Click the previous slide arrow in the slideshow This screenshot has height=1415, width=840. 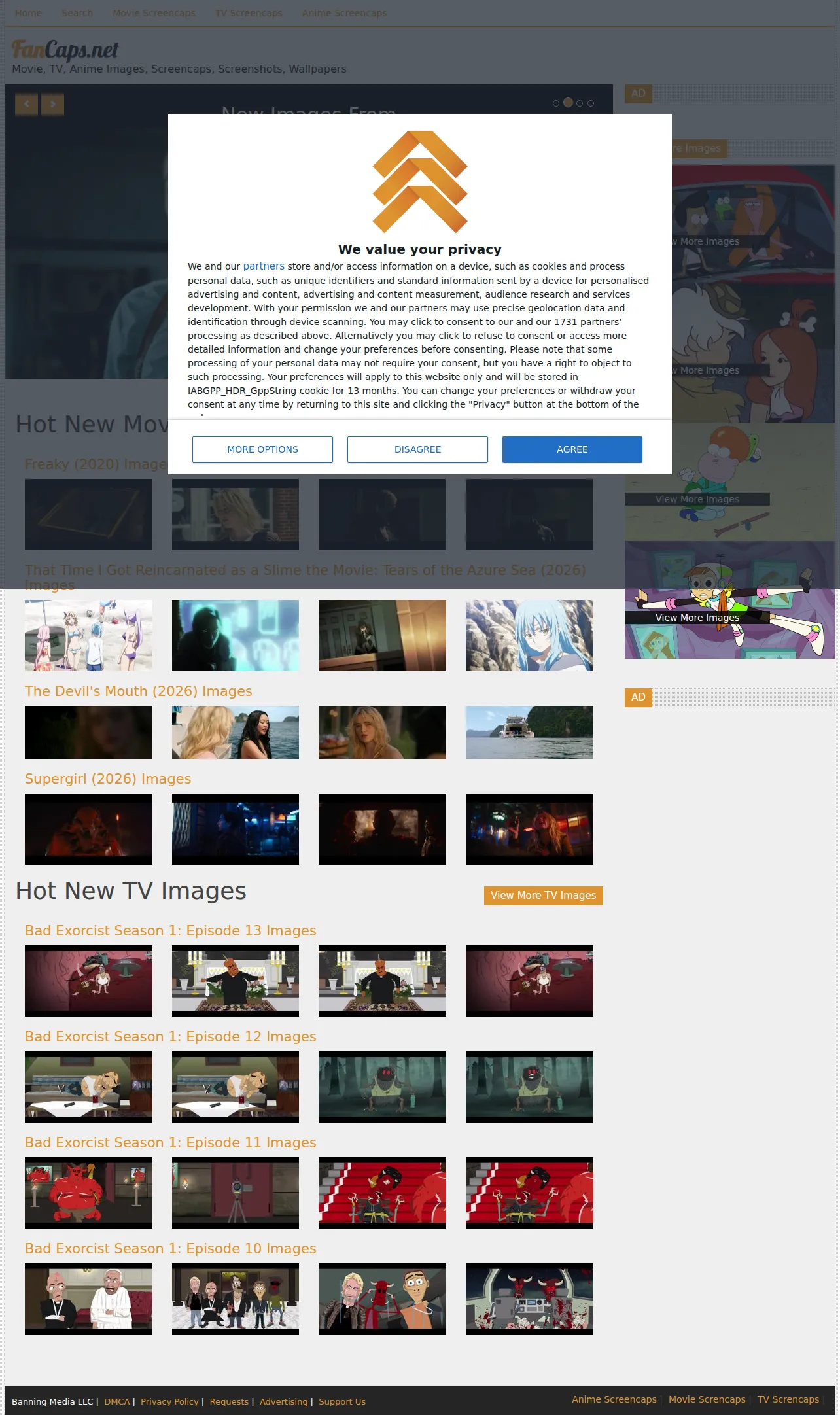click(27, 104)
